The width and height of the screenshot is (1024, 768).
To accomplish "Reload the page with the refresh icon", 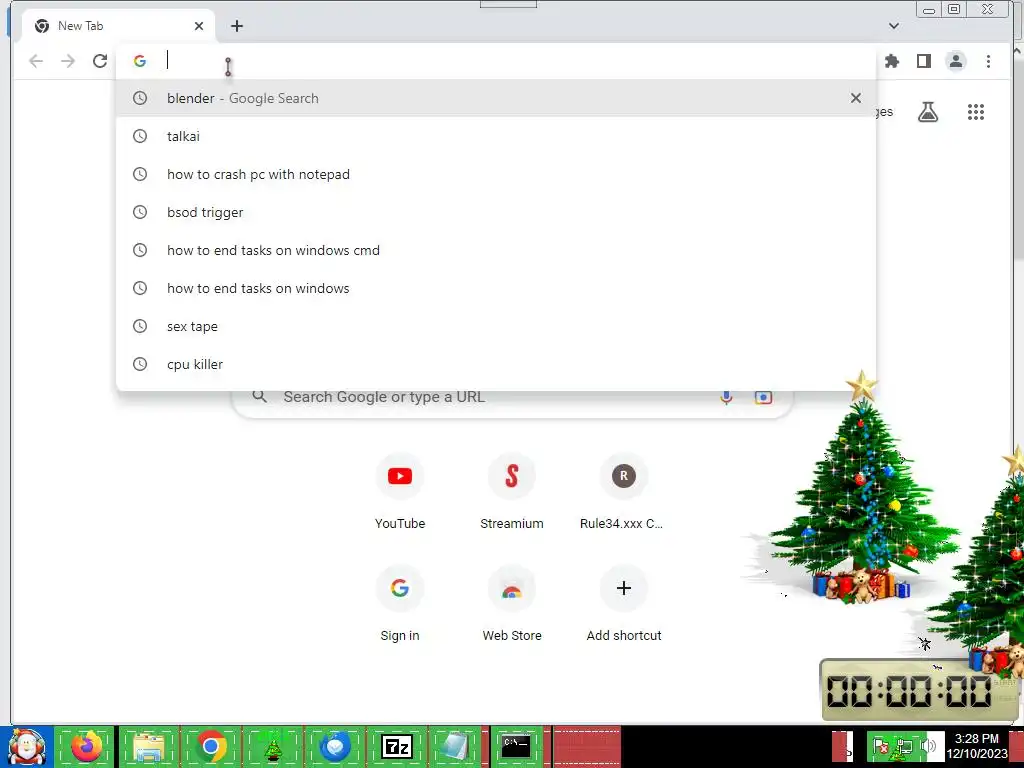I will [100, 61].
